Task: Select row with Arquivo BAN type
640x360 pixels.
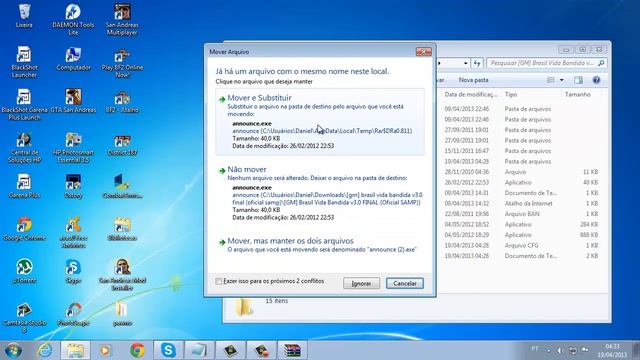Action: pos(521,214)
